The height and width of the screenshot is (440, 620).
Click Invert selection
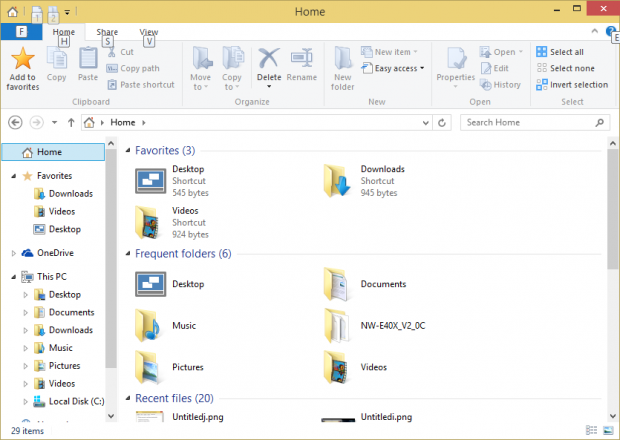pos(572,85)
